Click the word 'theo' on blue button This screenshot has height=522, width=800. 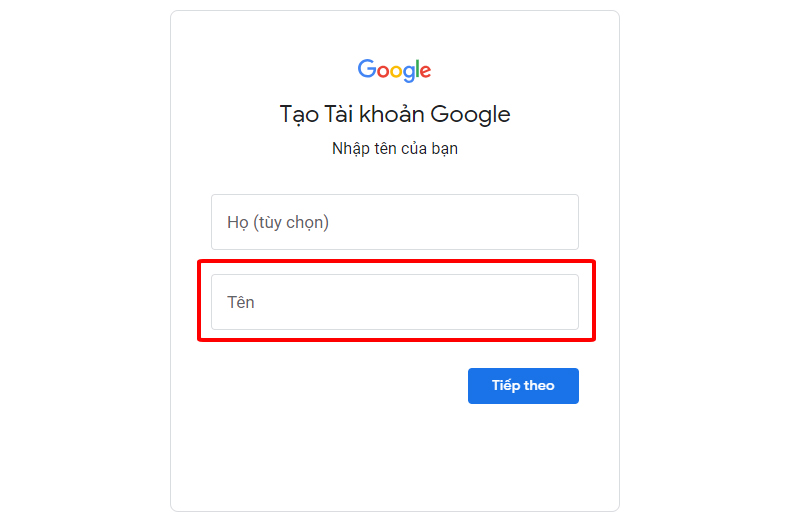point(539,385)
